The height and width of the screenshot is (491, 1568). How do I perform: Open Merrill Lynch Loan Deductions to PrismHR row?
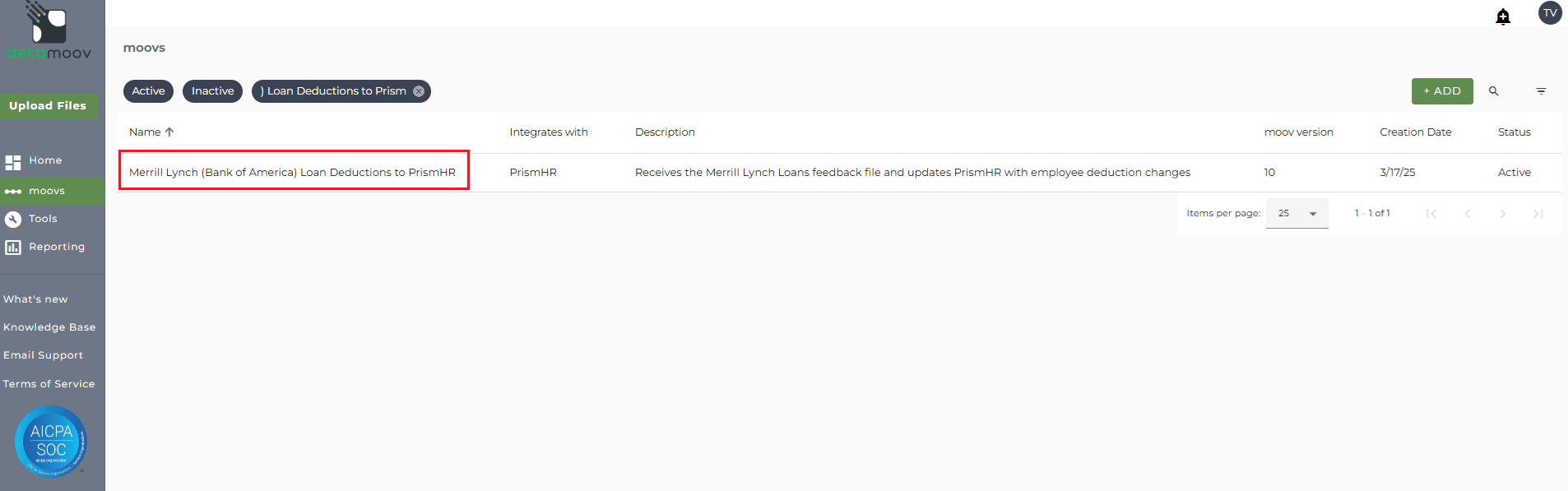pyautogui.click(x=293, y=172)
